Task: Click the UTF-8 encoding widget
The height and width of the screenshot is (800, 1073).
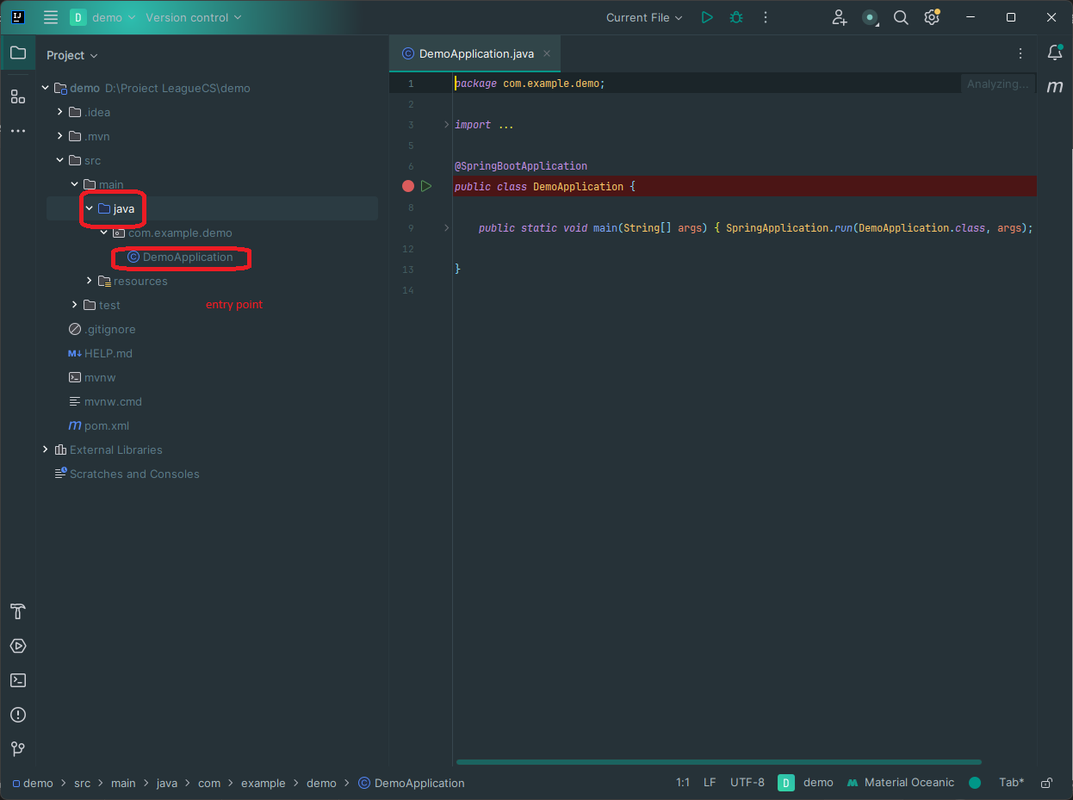Action: (x=747, y=782)
